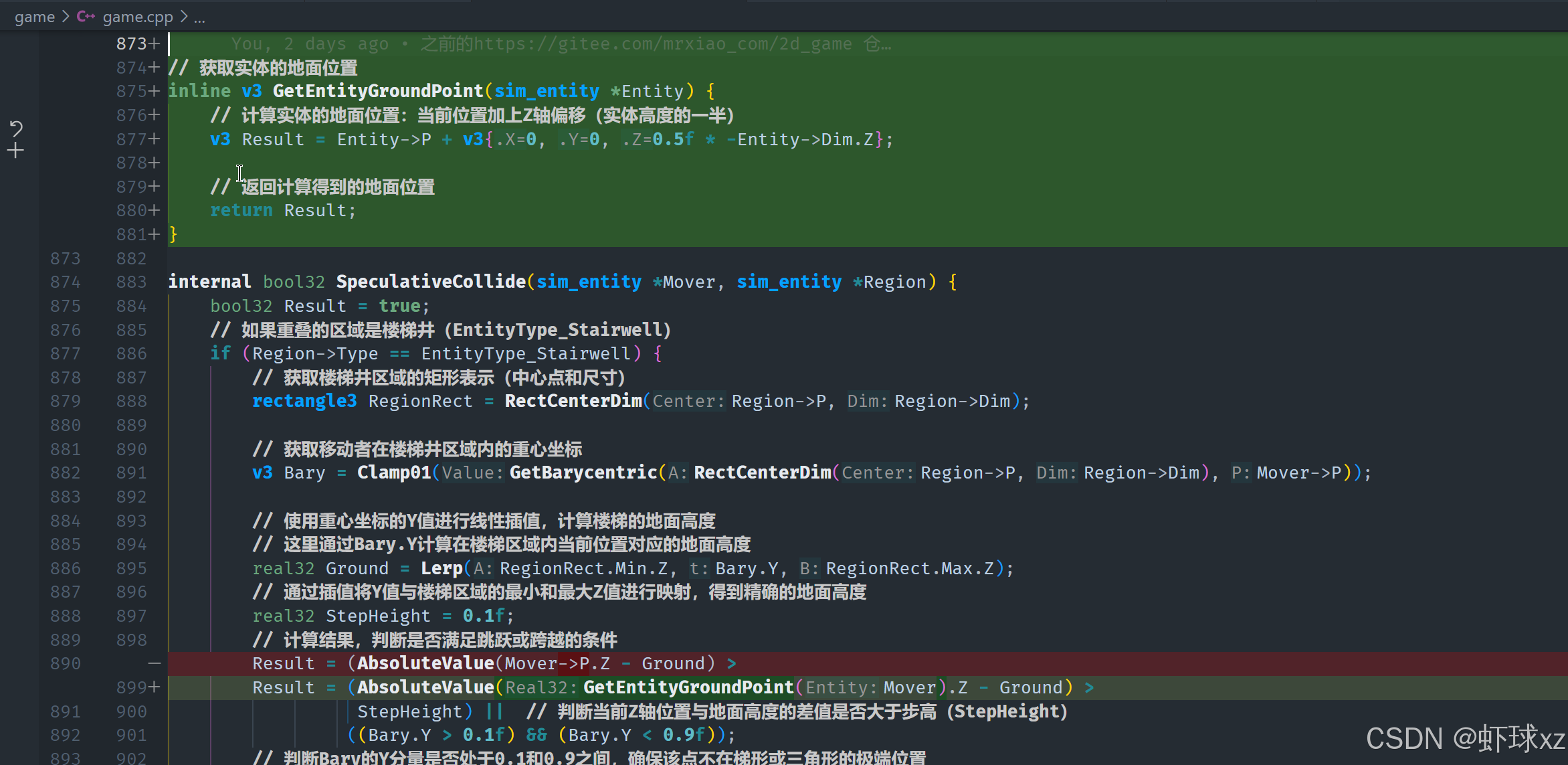Click the 'Clamp01' call on line 891
Image resolution: width=1568 pixels, height=765 pixels.
click(x=394, y=473)
